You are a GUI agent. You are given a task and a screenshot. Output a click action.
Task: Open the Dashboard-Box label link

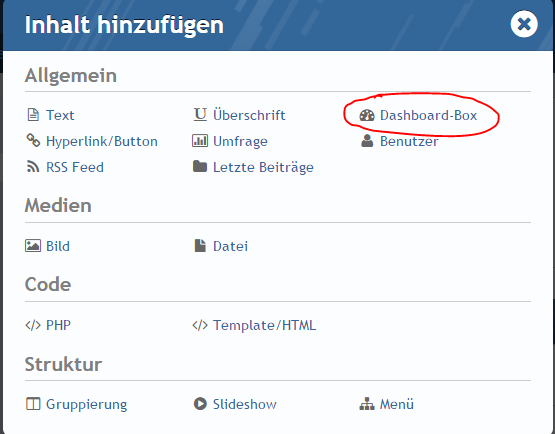point(428,115)
